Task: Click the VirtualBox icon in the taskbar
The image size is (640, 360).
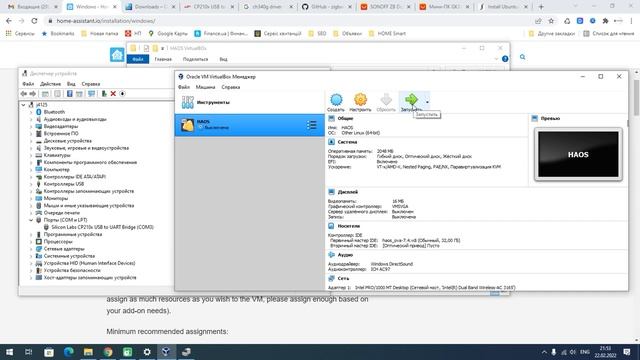Action: pyautogui.click(x=166, y=352)
